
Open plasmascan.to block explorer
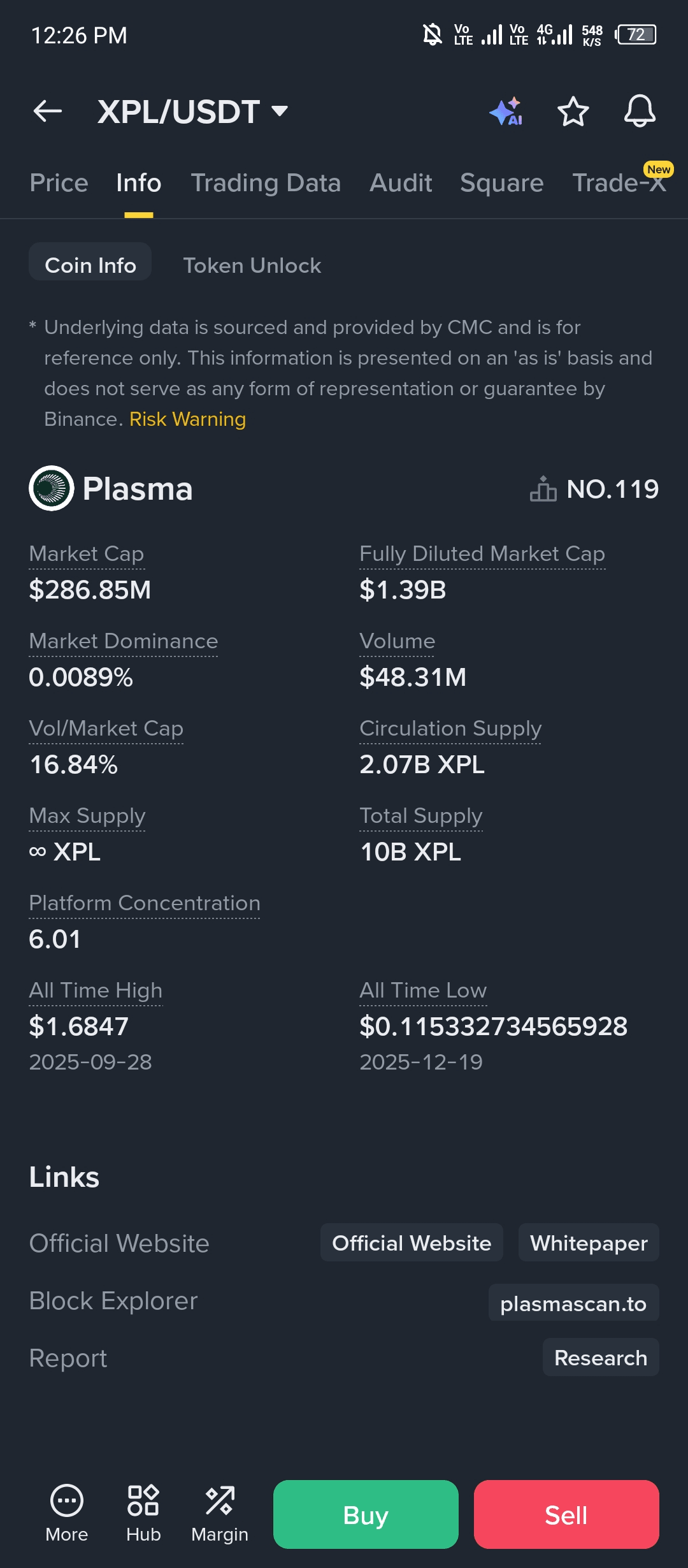pos(573,1303)
